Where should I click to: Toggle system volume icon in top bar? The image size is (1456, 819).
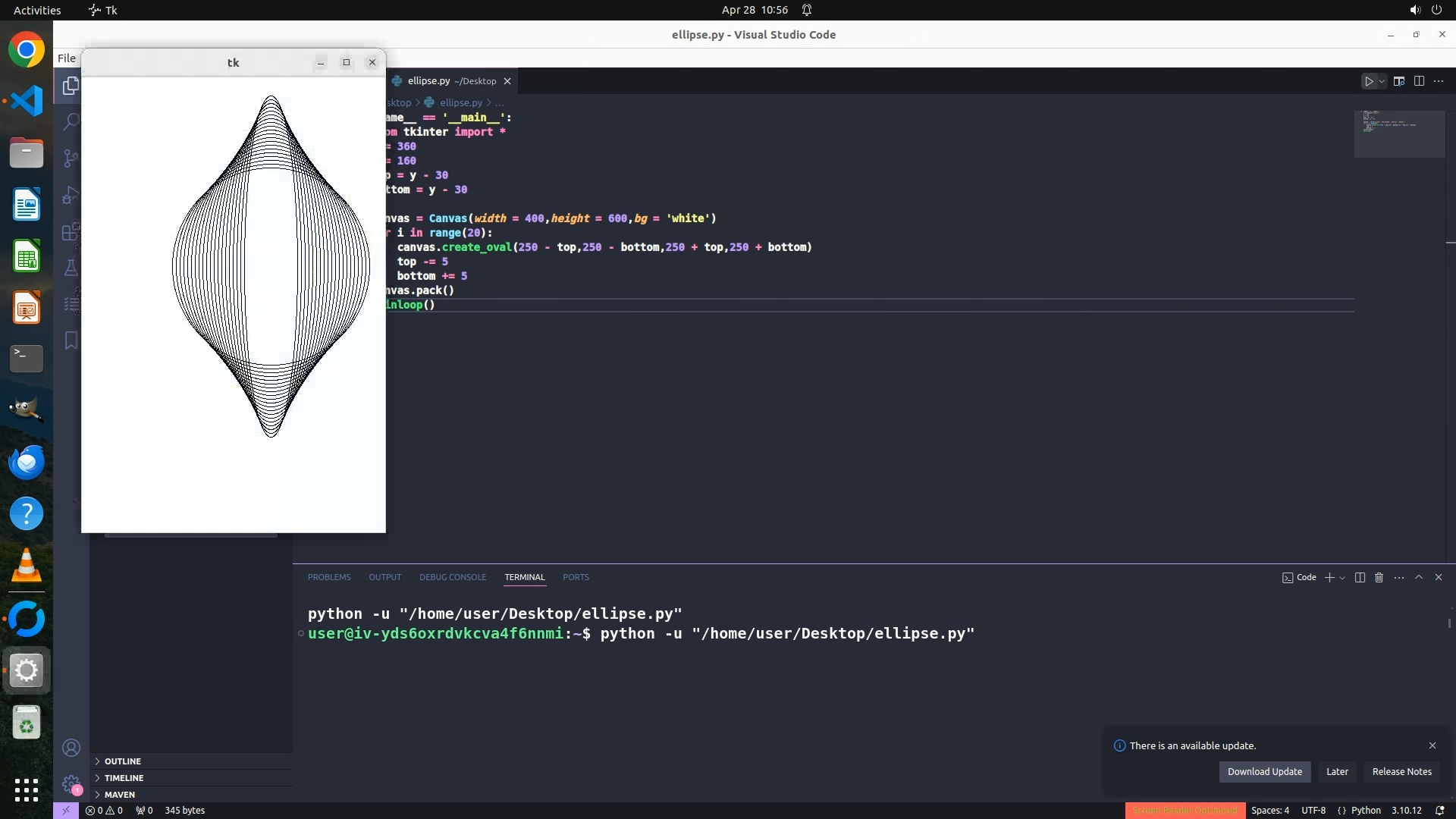coord(1414,10)
